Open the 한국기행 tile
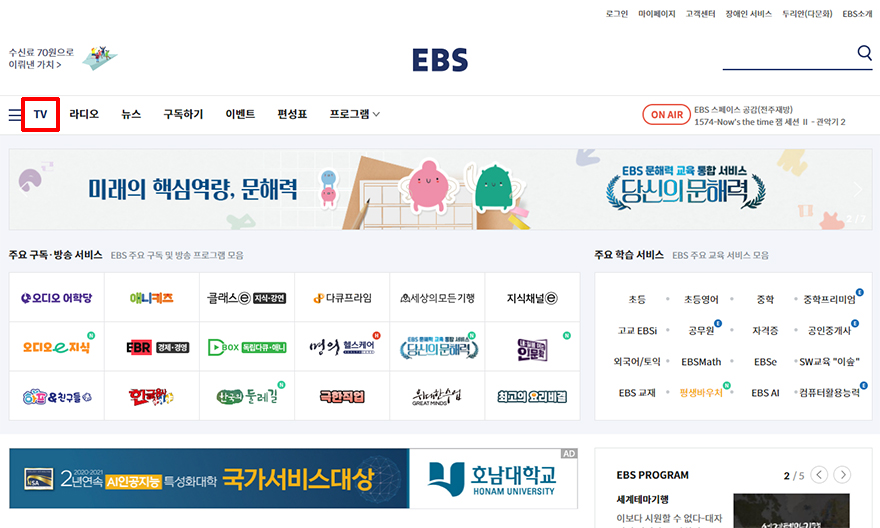This screenshot has width=880, height=528. click(152, 396)
